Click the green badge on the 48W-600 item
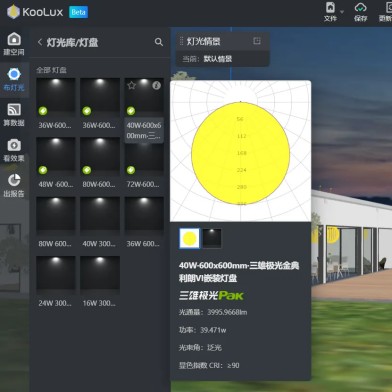 [43, 170]
